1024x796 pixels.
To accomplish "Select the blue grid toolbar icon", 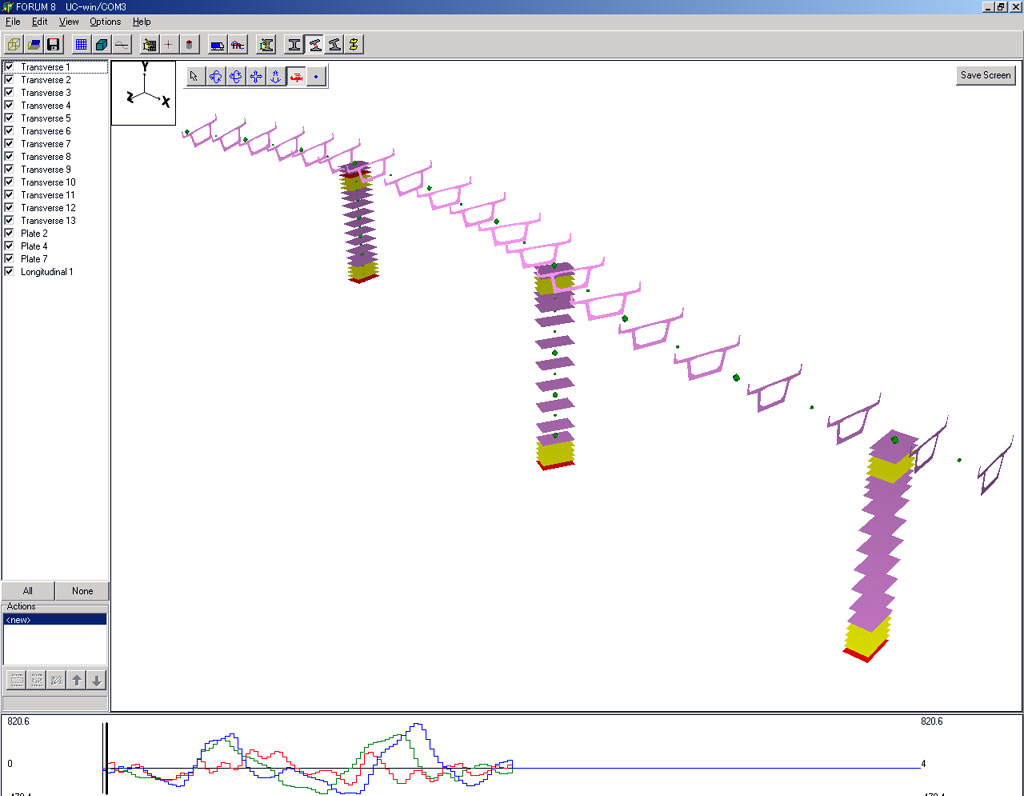I will tap(82, 44).
